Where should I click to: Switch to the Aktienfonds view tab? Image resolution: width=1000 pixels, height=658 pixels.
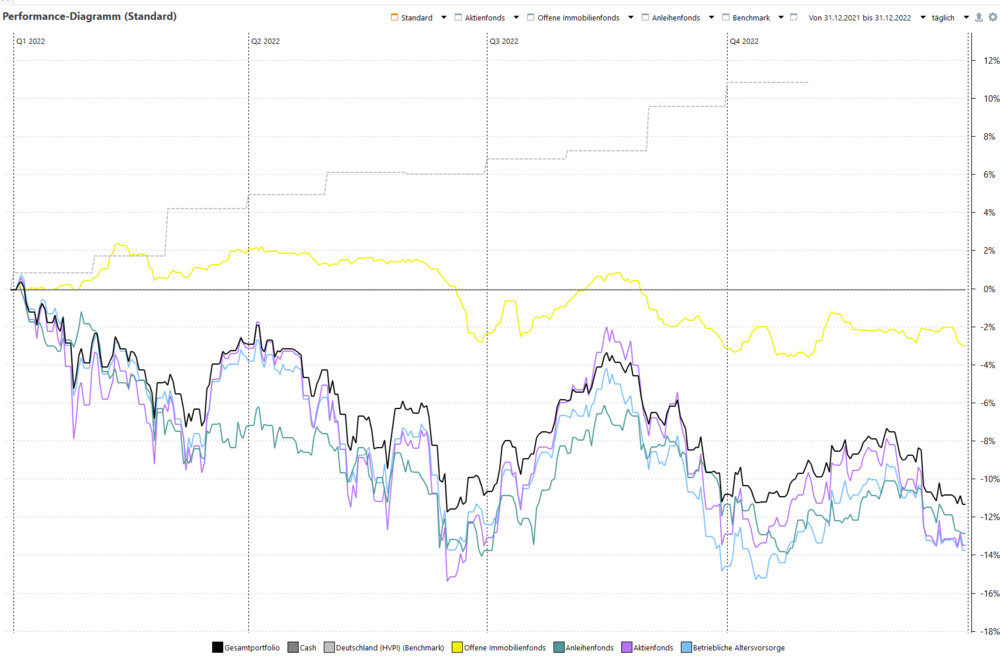coord(480,18)
